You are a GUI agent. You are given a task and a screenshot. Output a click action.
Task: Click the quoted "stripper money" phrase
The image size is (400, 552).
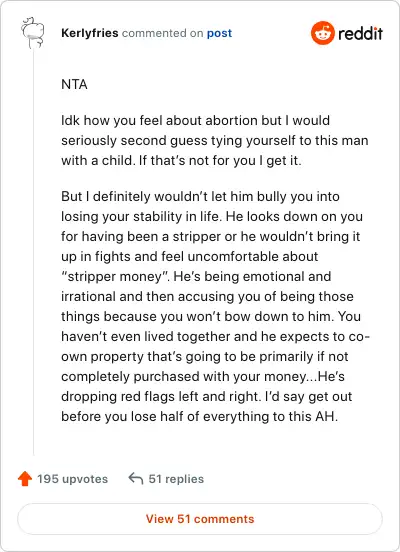[x=115, y=276]
